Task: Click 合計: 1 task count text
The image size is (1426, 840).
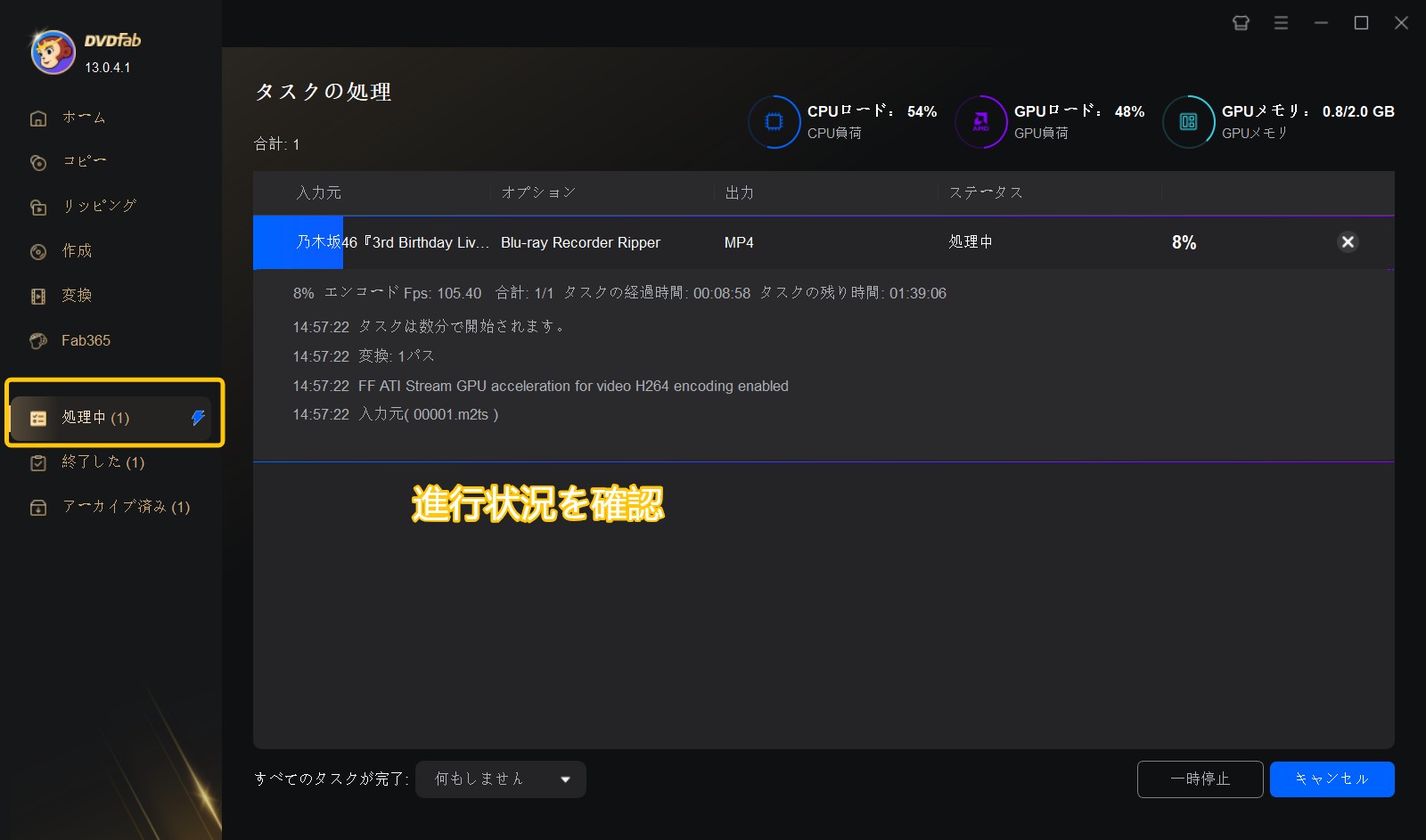Action: pyautogui.click(x=276, y=144)
